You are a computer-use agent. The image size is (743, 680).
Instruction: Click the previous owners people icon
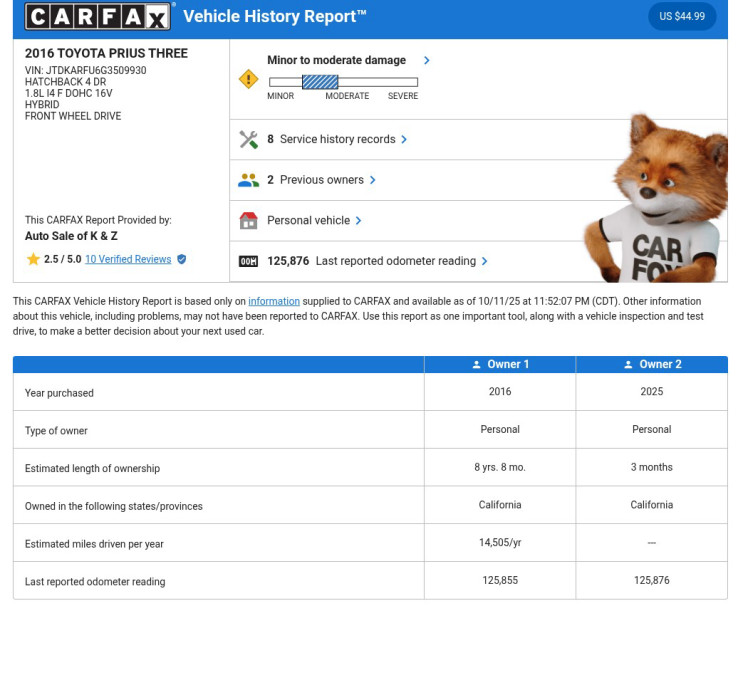248,180
